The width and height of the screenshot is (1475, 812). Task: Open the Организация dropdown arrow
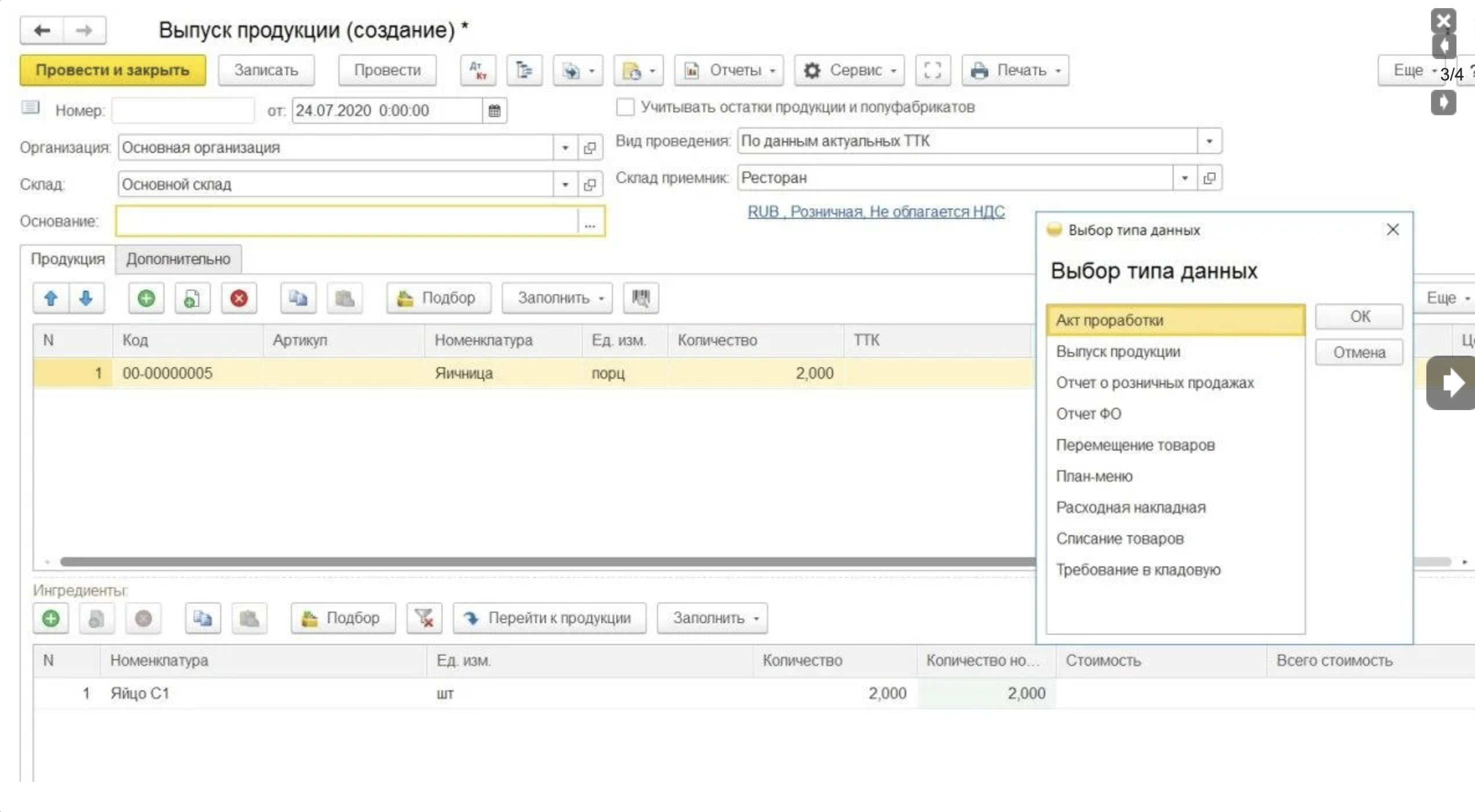click(x=565, y=148)
